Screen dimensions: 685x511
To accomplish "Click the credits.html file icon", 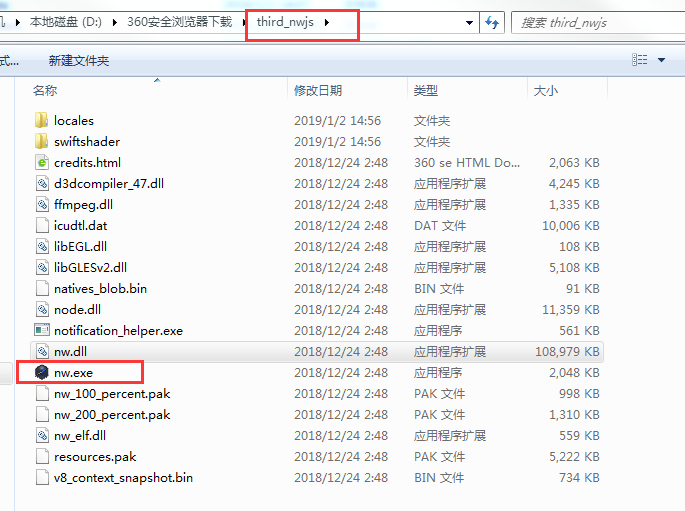I will coord(42,162).
